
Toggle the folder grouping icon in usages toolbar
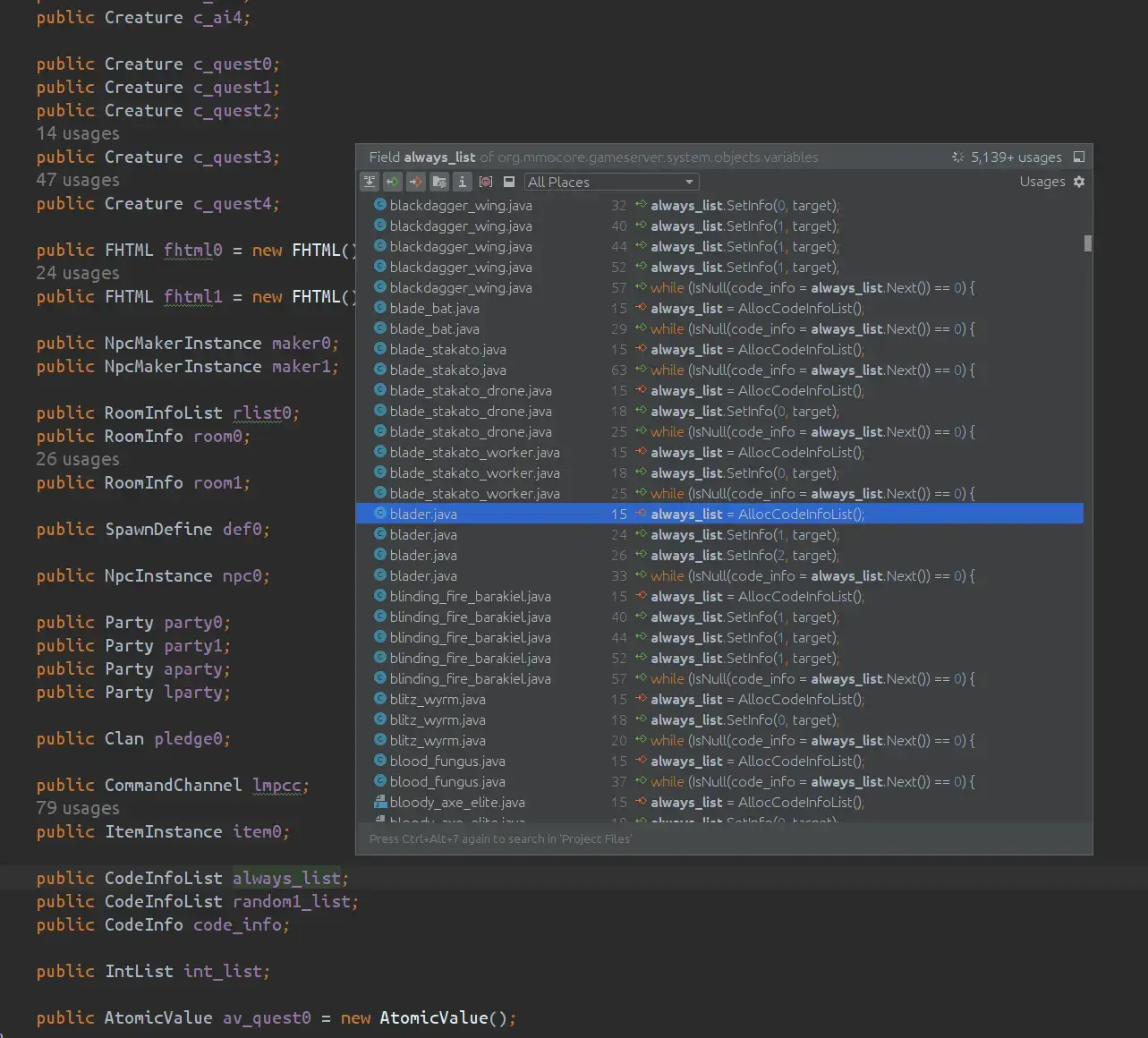439,182
